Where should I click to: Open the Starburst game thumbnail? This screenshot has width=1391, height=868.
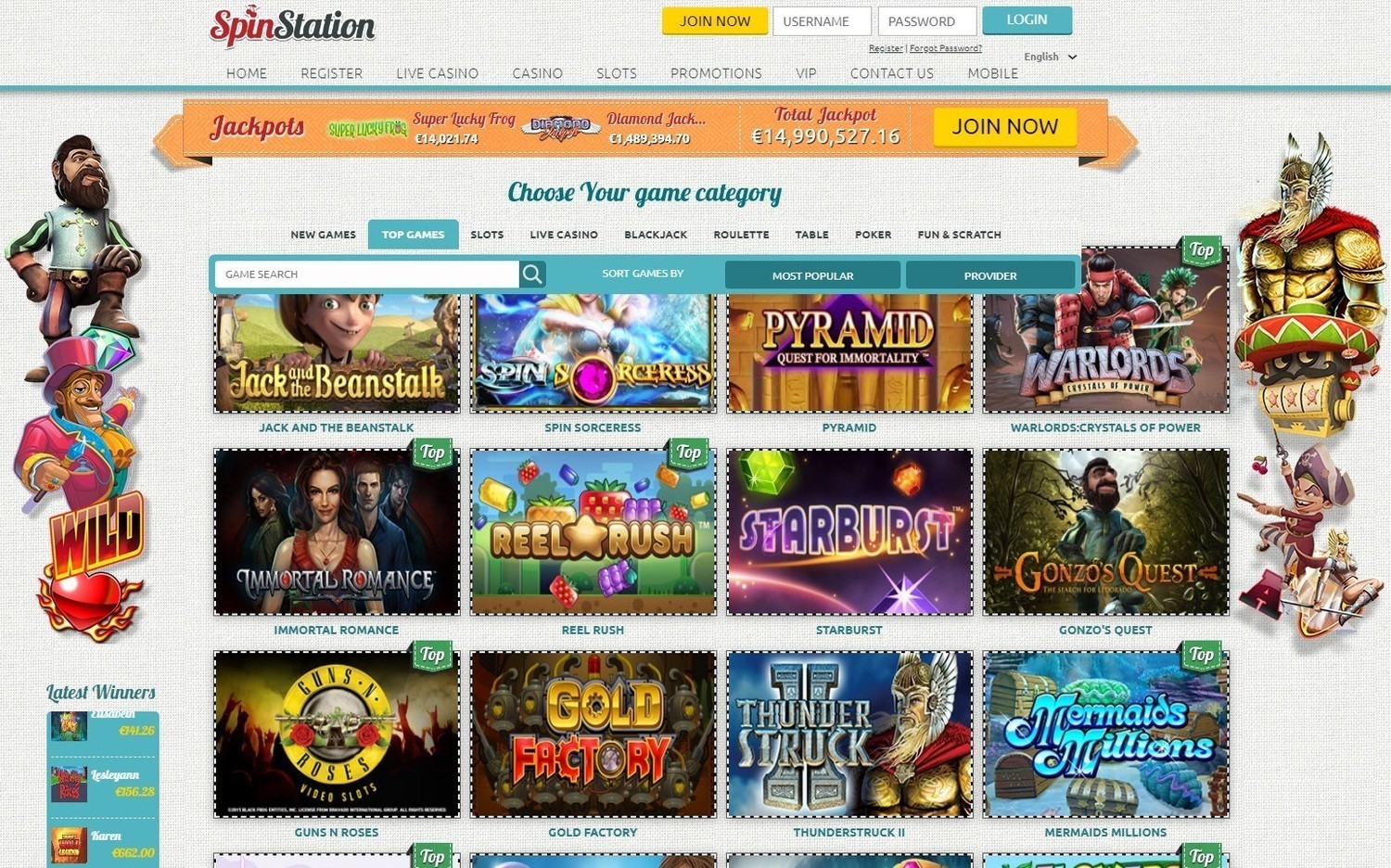click(x=849, y=532)
